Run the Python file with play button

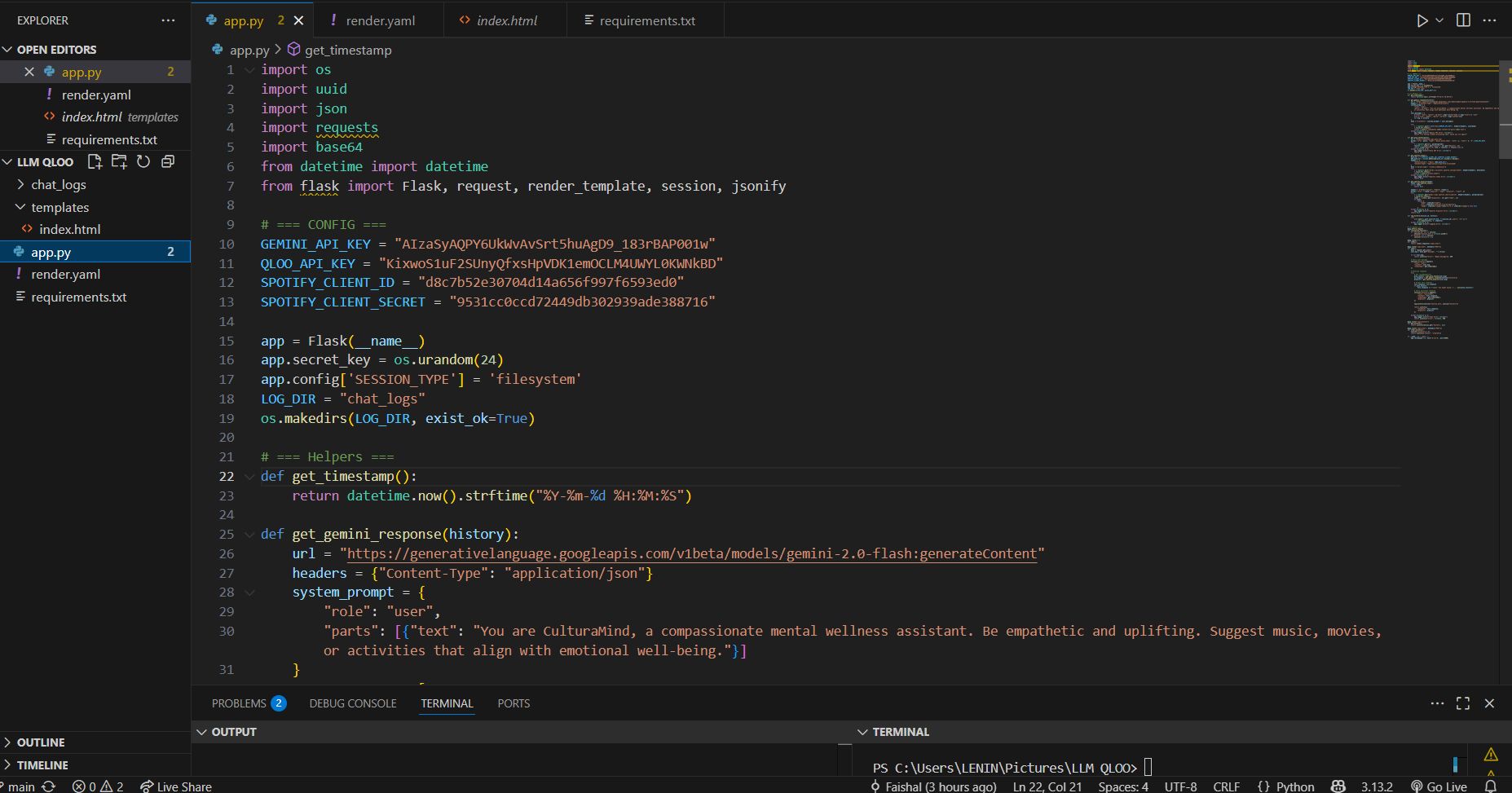point(1422,20)
